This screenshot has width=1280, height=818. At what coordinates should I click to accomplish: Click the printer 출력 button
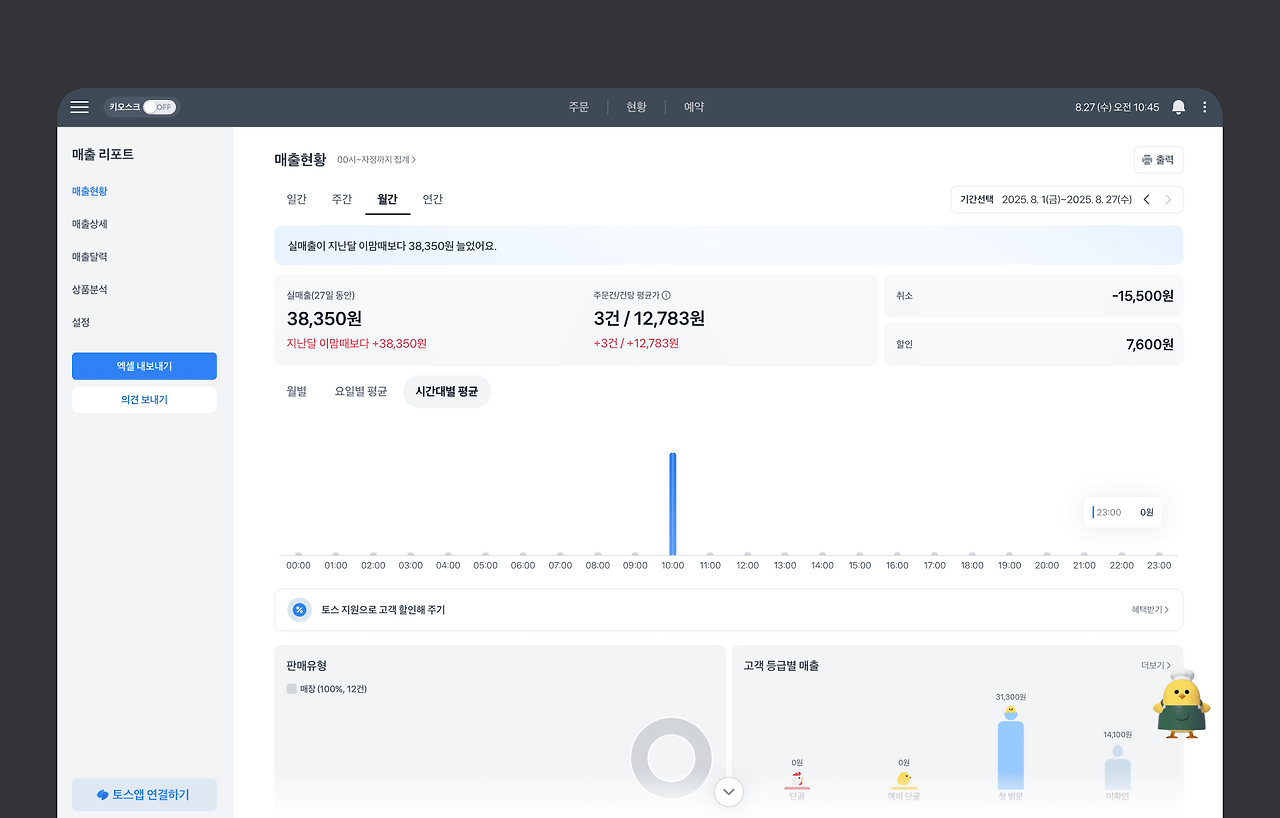click(x=1158, y=160)
